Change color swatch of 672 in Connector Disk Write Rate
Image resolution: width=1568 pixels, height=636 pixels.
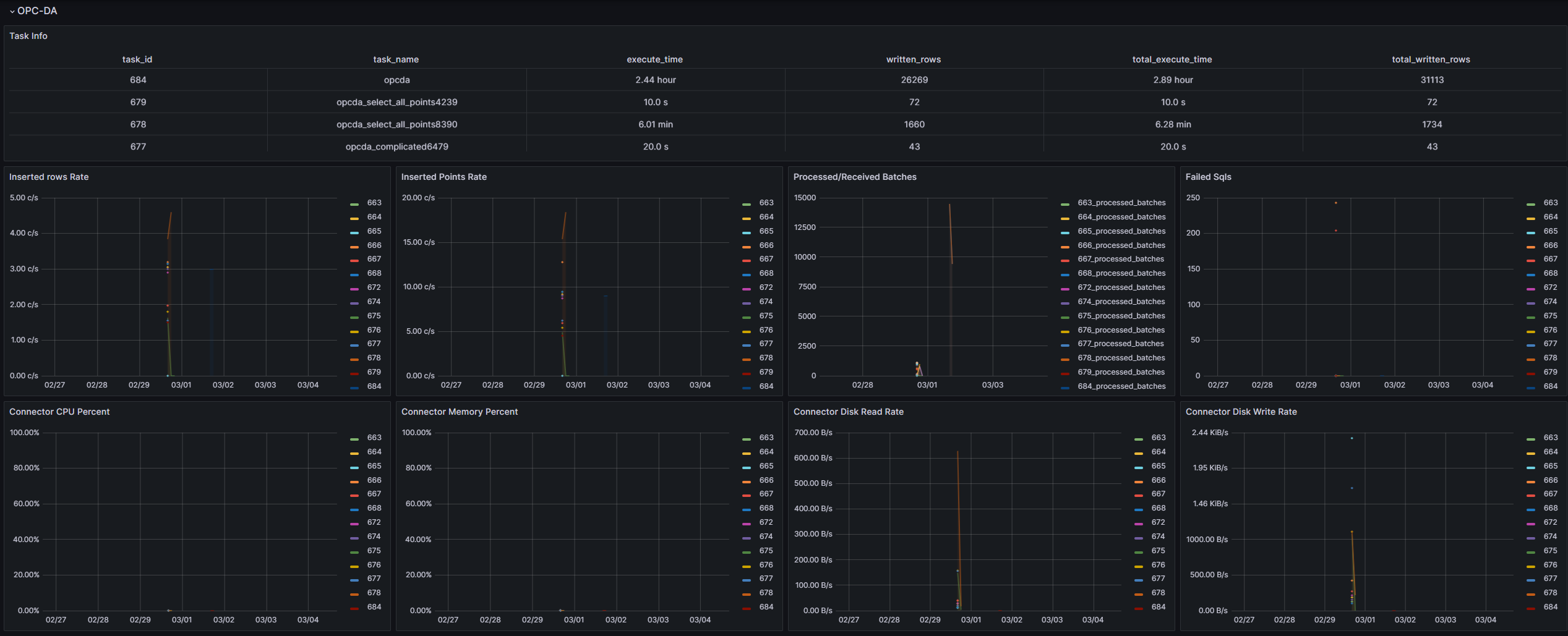(x=1531, y=523)
